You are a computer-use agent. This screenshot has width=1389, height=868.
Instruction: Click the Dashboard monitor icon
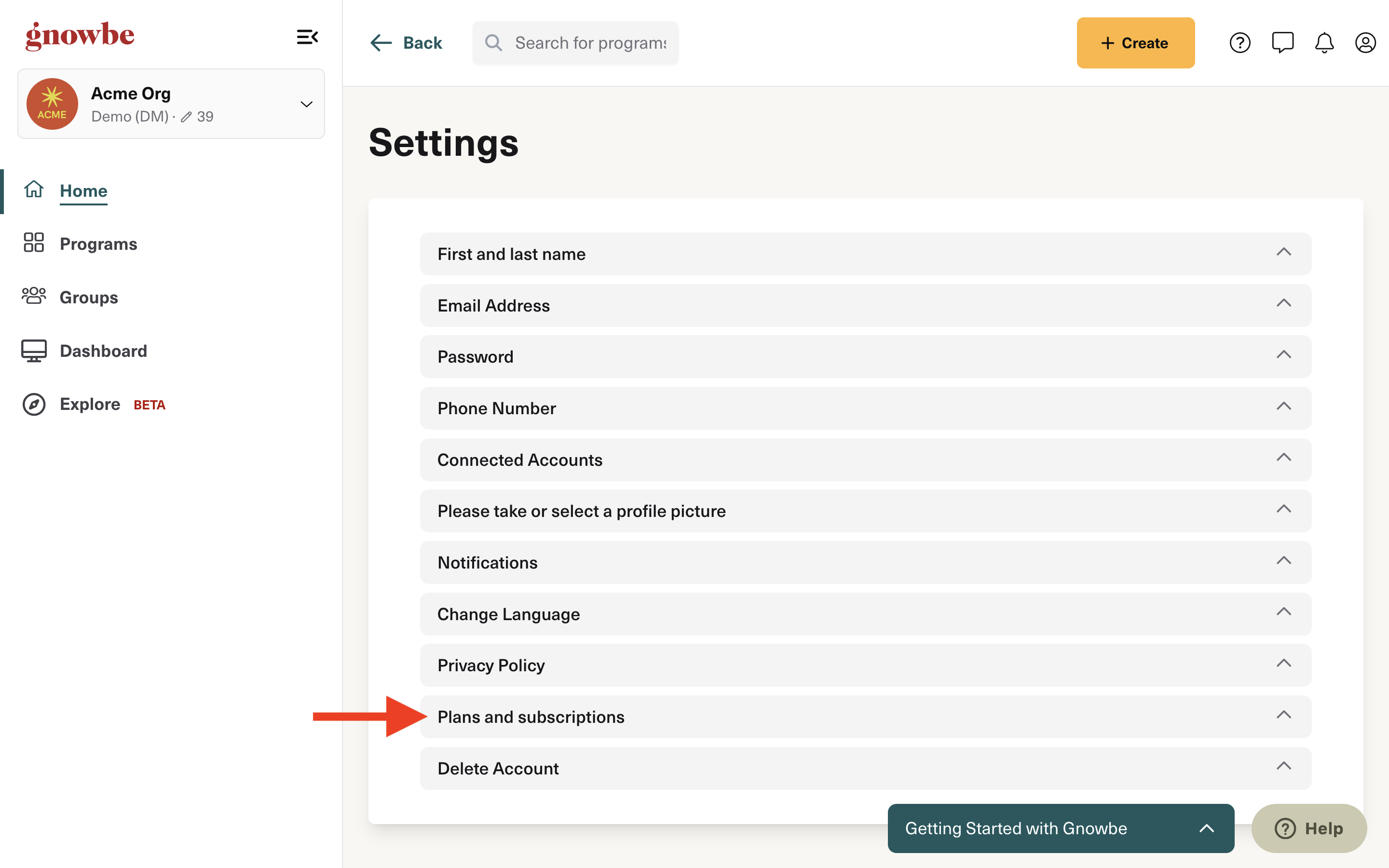point(34,351)
